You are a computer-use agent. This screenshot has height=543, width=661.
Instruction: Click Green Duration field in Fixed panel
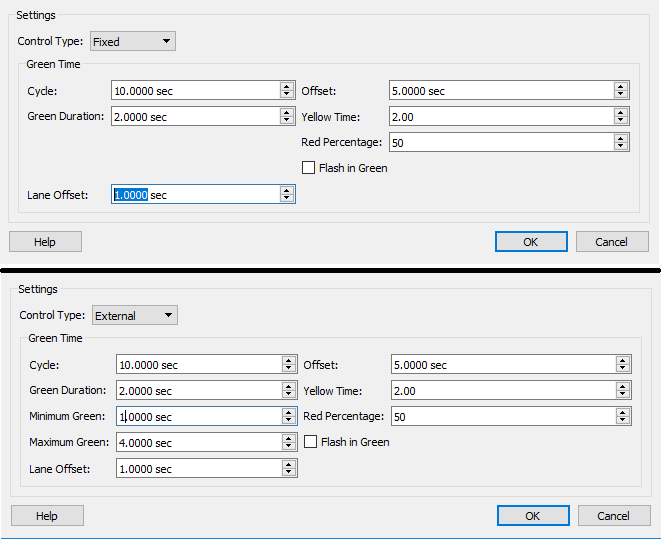tap(195, 116)
